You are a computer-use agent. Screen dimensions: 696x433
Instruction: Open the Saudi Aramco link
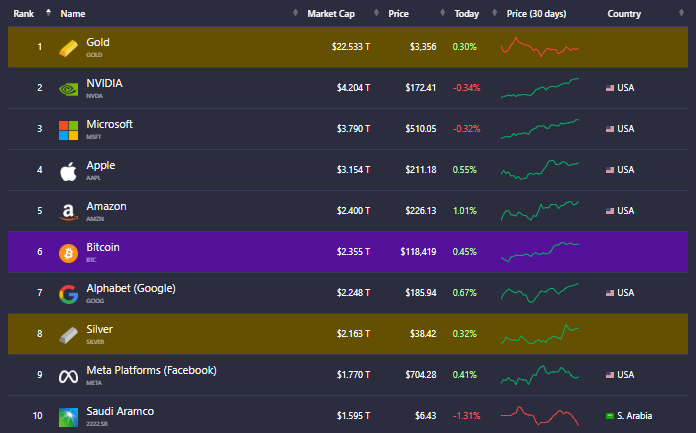120,411
